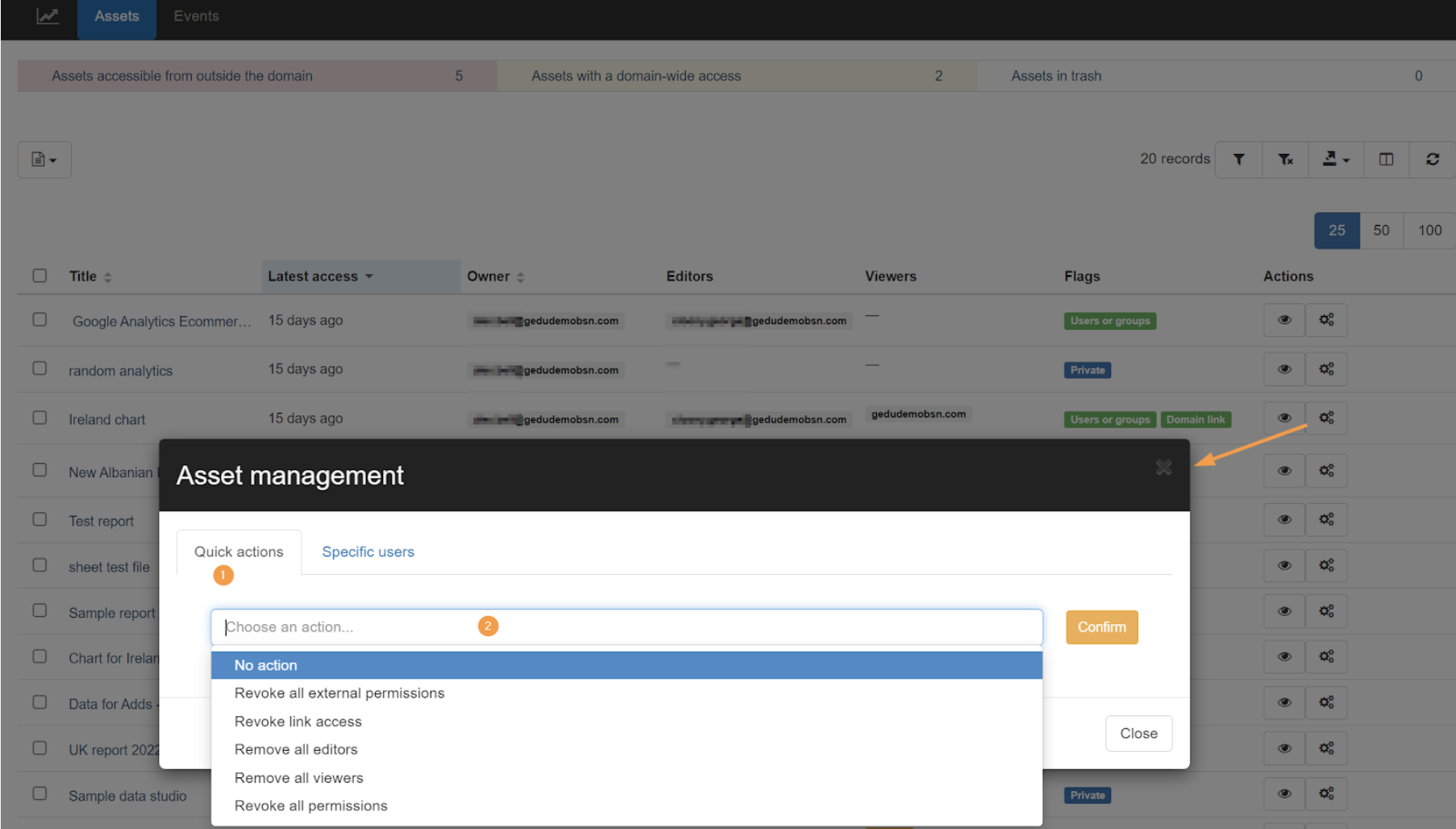1456x829 pixels.
Task: Open the document export dropdown button
Action: [44, 160]
